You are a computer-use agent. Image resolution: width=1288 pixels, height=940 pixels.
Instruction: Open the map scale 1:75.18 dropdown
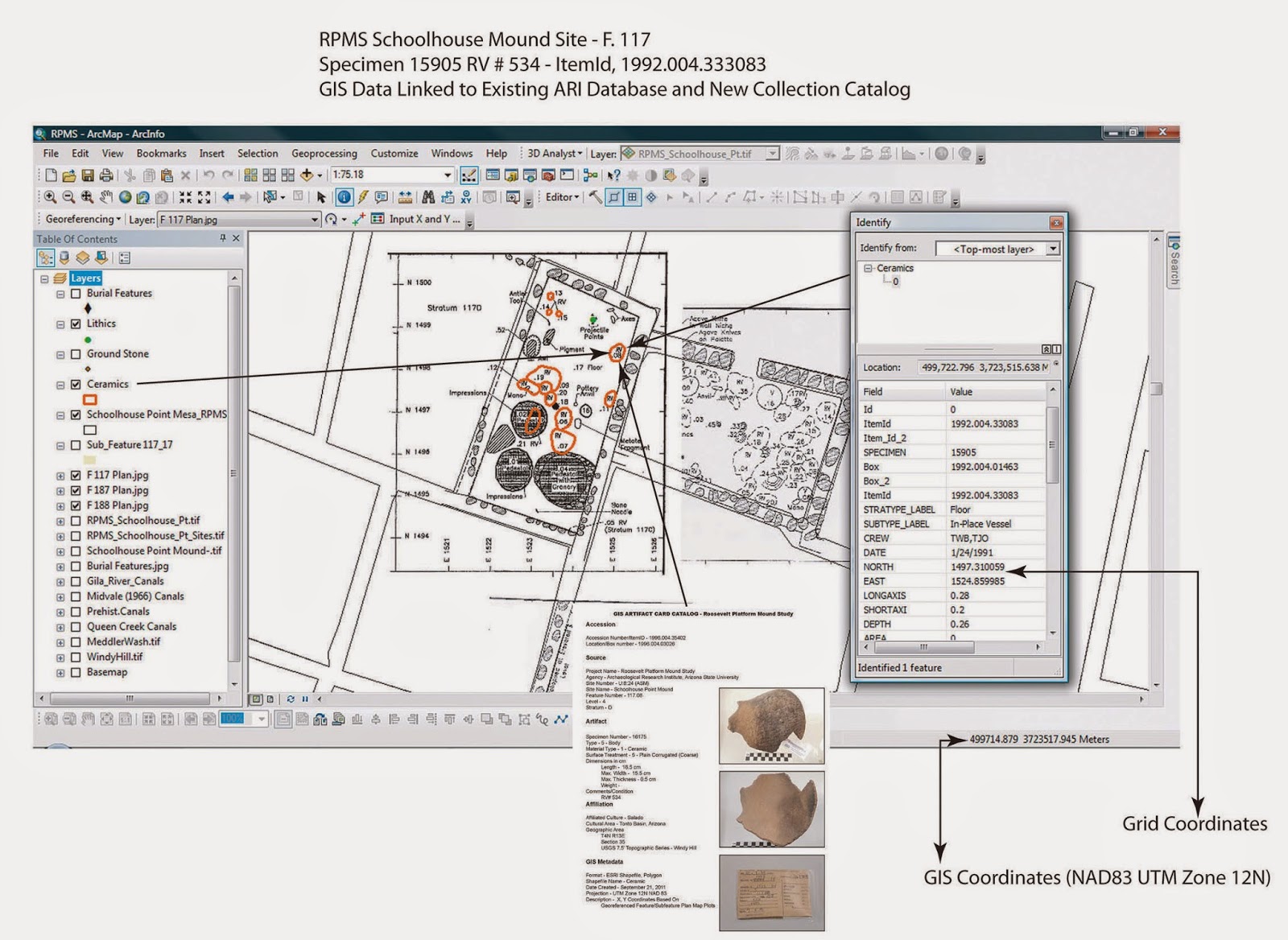pos(448,175)
